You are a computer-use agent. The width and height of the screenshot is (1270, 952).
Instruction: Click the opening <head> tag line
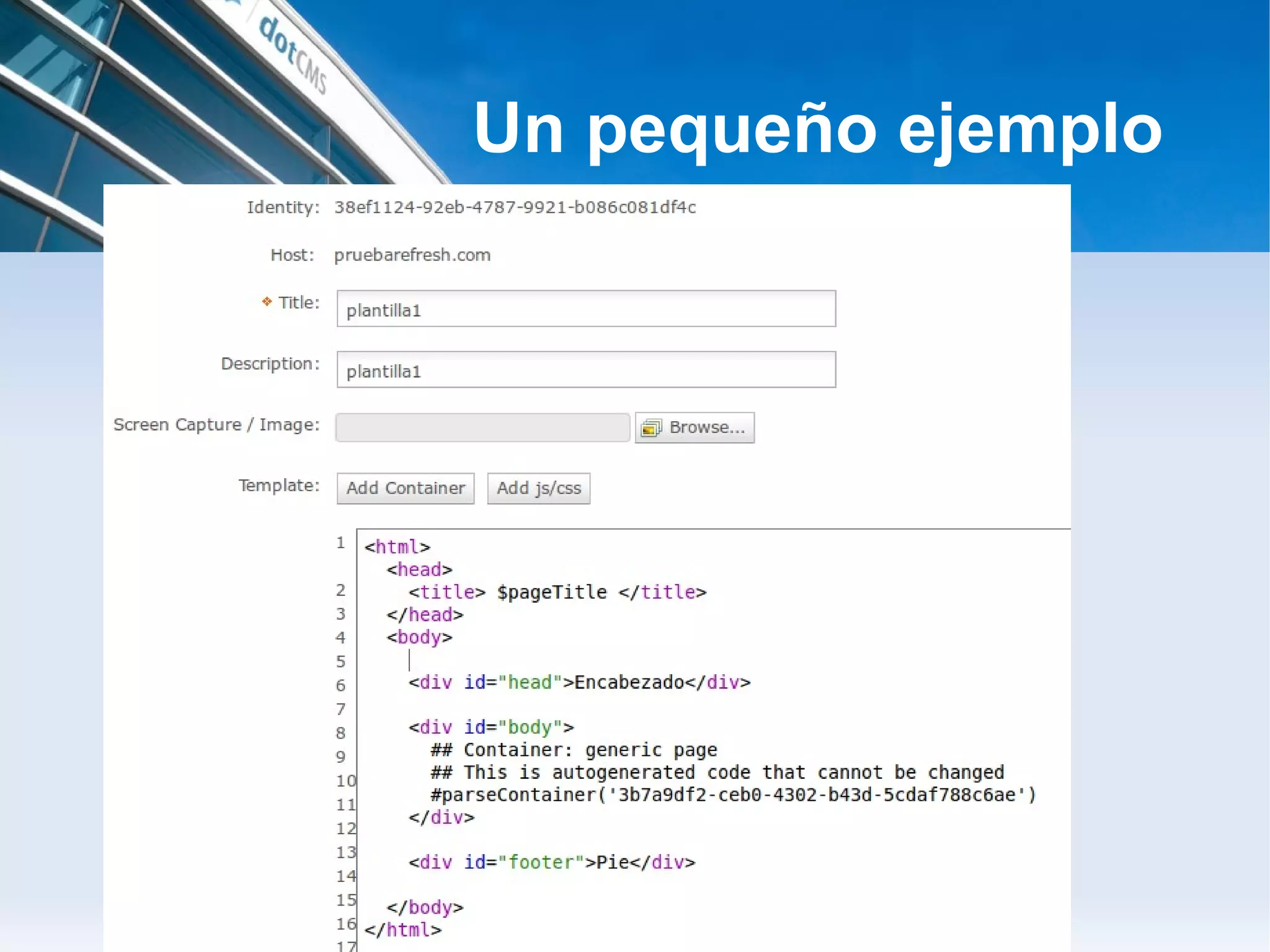[x=419, y=569]
